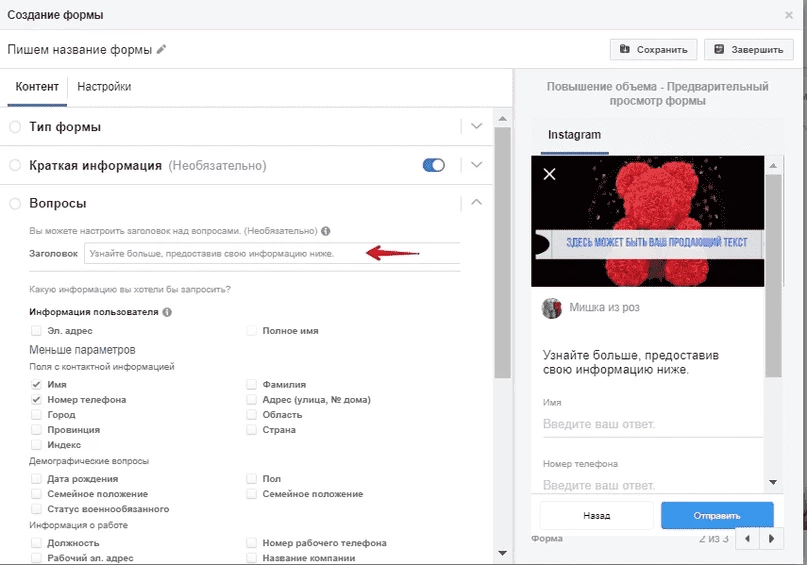Click scroll-up arrow in Instagram preview
This screenshot has height=565, width=807.
click(773, 166)
